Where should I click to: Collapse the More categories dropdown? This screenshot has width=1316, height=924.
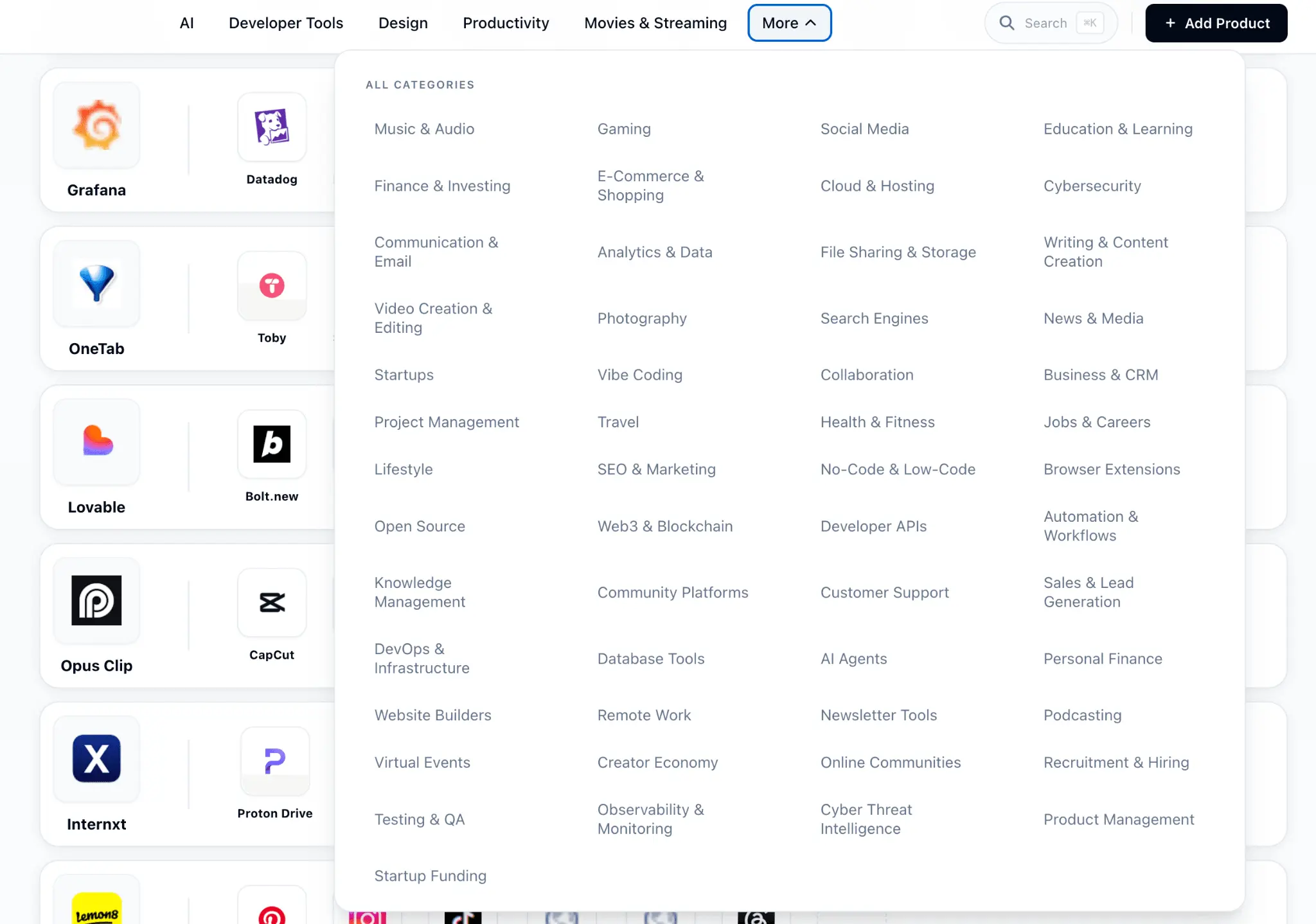pyautogui.click(x=789, y=23)
